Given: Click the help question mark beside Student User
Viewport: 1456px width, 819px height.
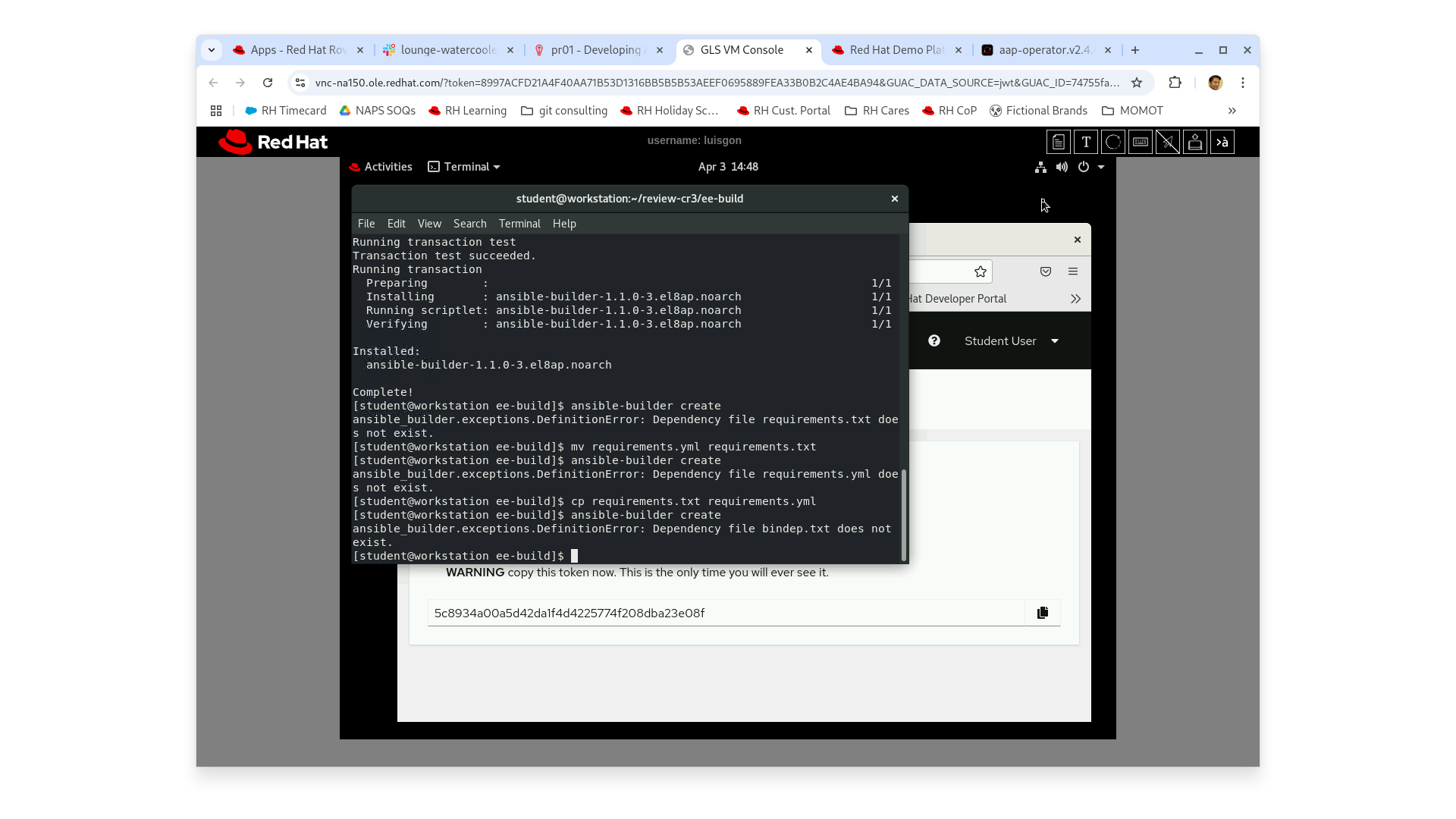Looking at the screenshot, I should coord(934,340).
